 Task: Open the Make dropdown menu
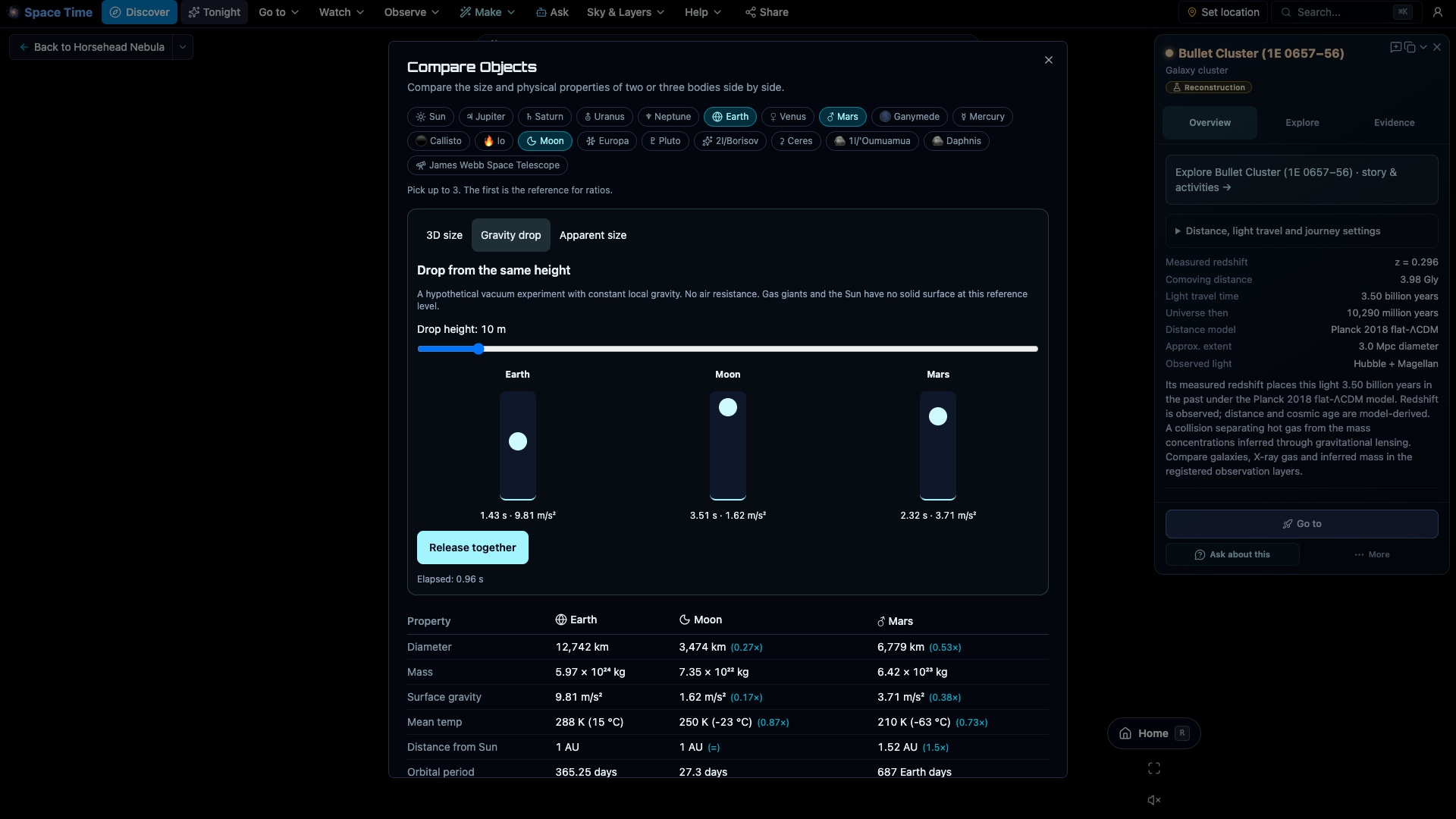[487, 12]
